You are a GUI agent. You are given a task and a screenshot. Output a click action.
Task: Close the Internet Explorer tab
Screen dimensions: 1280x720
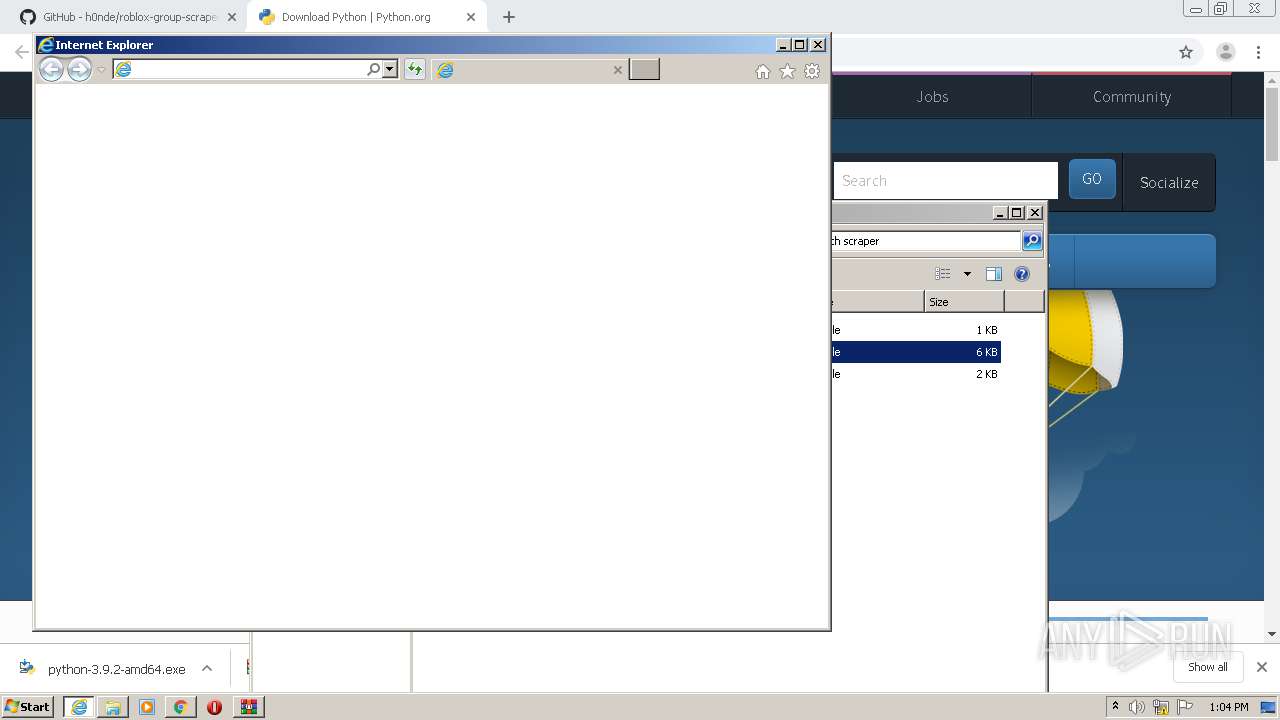[x=617, y=70]
